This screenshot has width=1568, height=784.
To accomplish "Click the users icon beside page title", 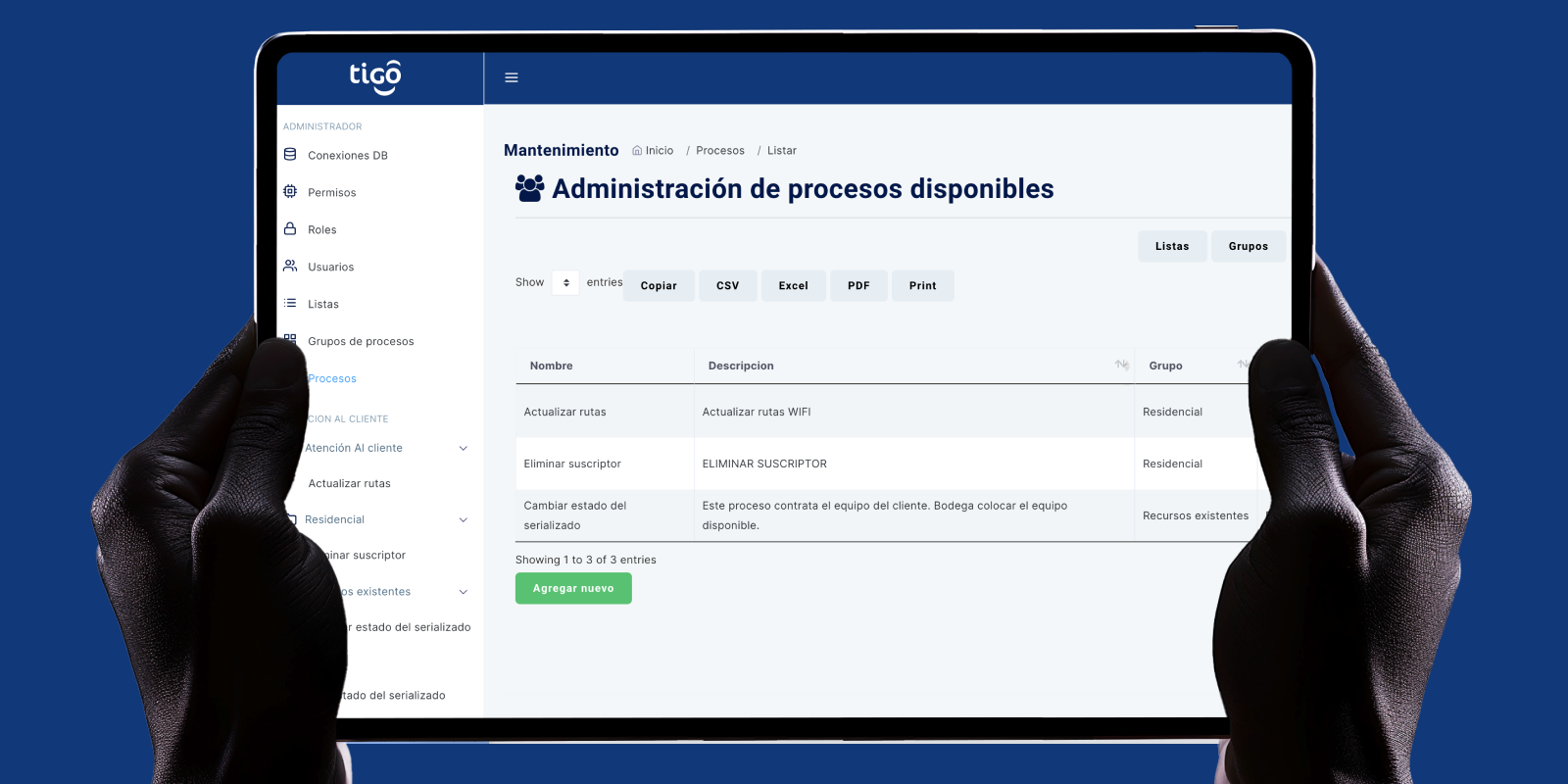I will pos(529,188).
